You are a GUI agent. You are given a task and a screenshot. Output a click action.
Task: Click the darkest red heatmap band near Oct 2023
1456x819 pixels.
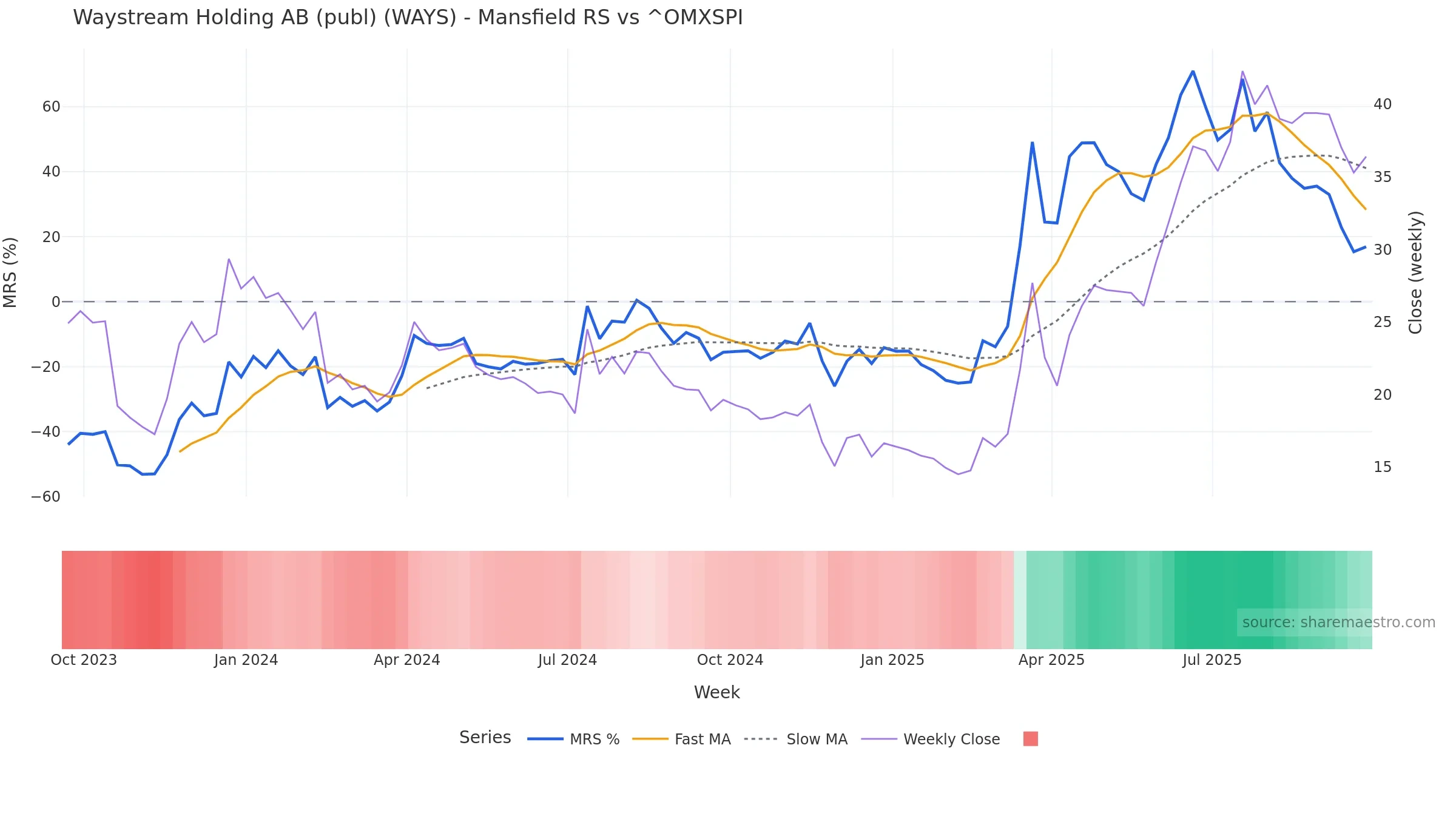click(153, 599)
